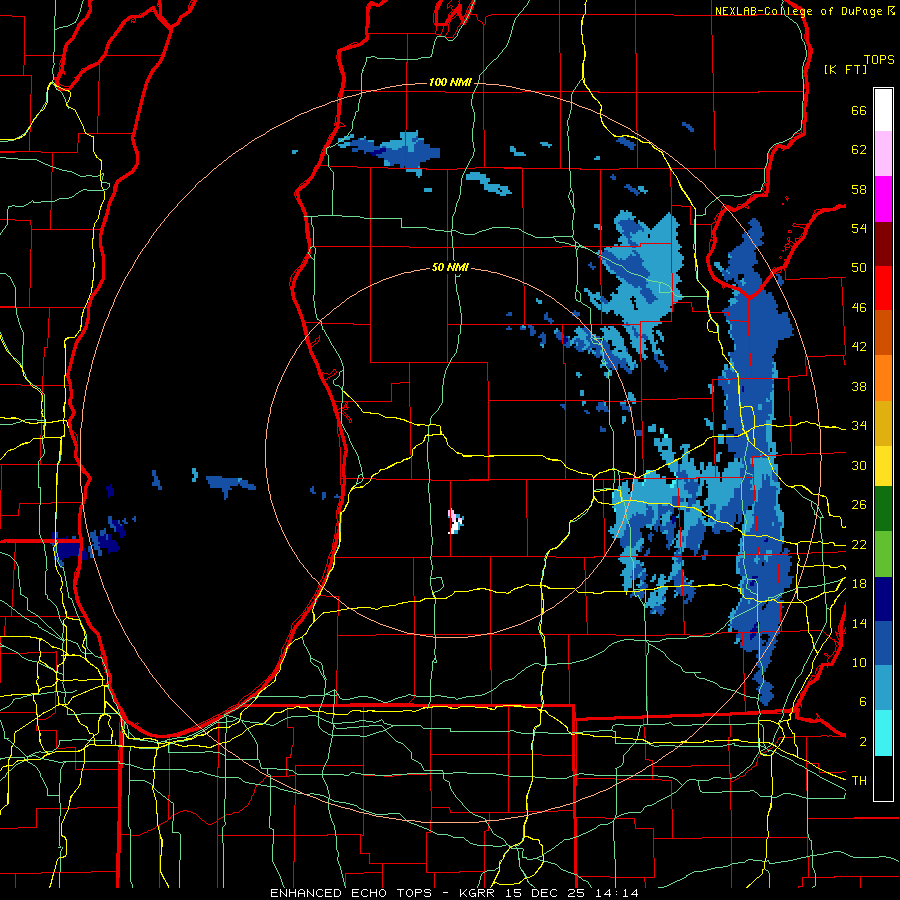Click the "[K FT]" units label
Screen dimensions: 900x900
coord(845,69)
